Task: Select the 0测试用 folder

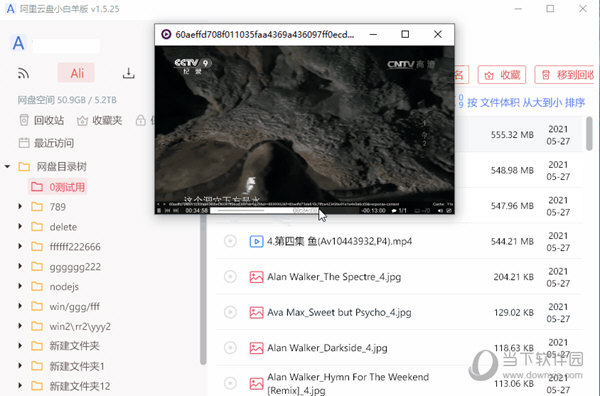Action: (58, 187)
